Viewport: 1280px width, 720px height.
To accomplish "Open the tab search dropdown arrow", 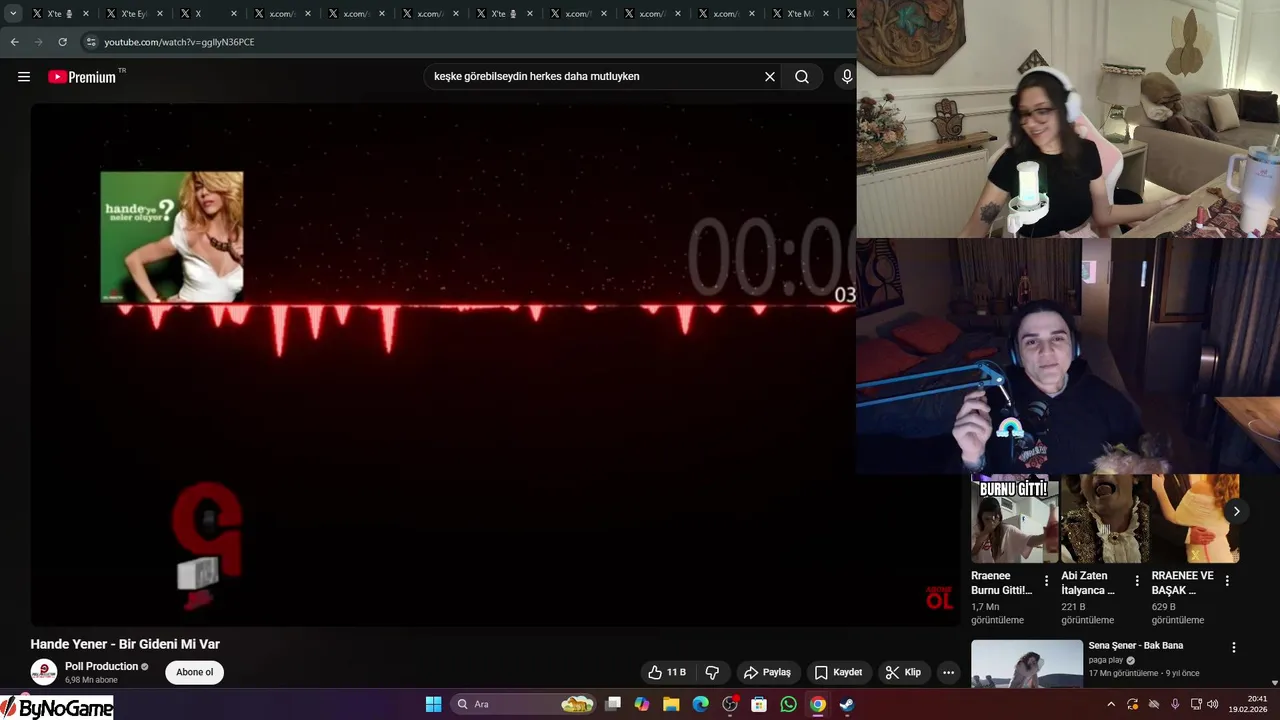I will click(13, 14).
